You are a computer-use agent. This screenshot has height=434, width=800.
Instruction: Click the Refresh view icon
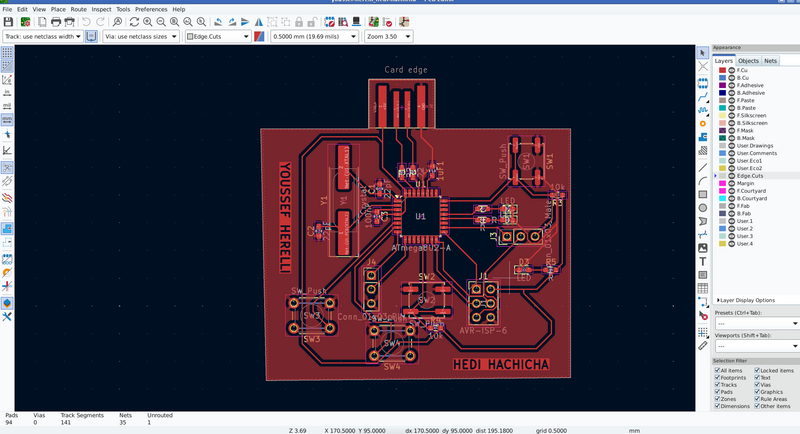(x=134, y=21)
